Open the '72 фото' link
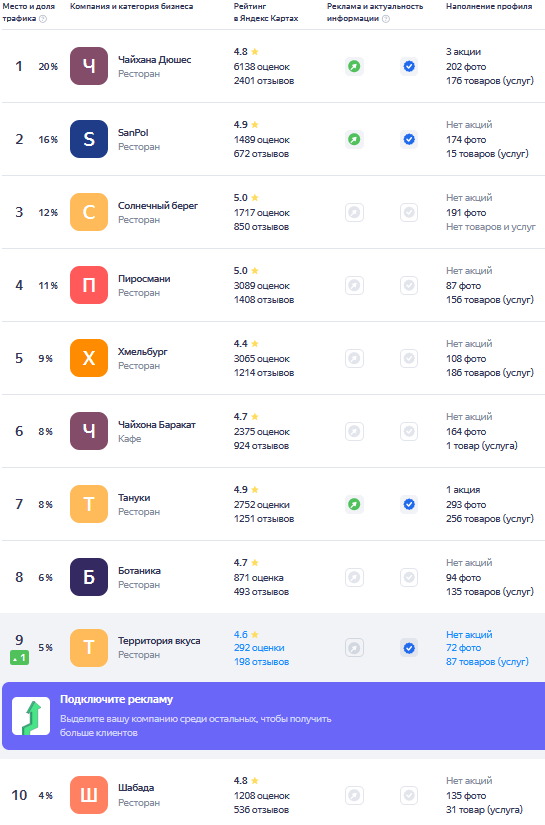Viewport: 545px width, 825px height. tap(463, 648)
